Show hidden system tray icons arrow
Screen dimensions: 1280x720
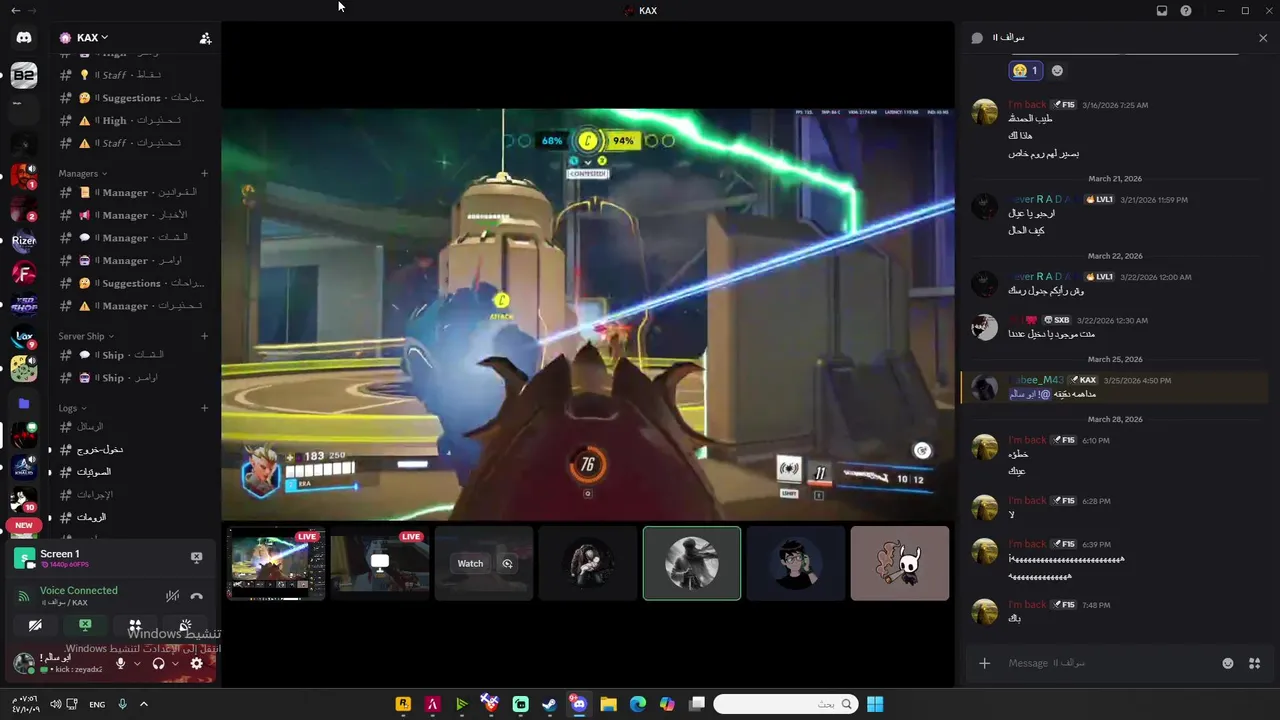144,704
